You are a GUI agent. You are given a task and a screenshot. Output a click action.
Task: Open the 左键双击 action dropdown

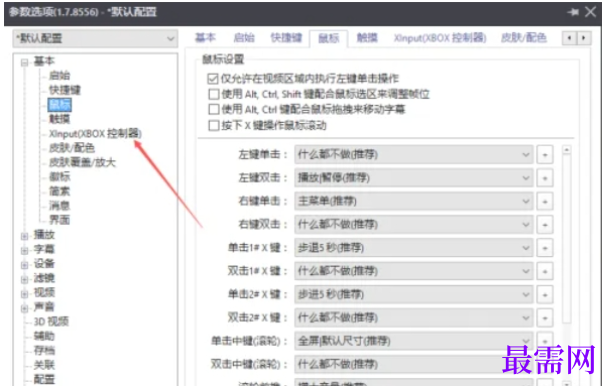click(414, 178)
